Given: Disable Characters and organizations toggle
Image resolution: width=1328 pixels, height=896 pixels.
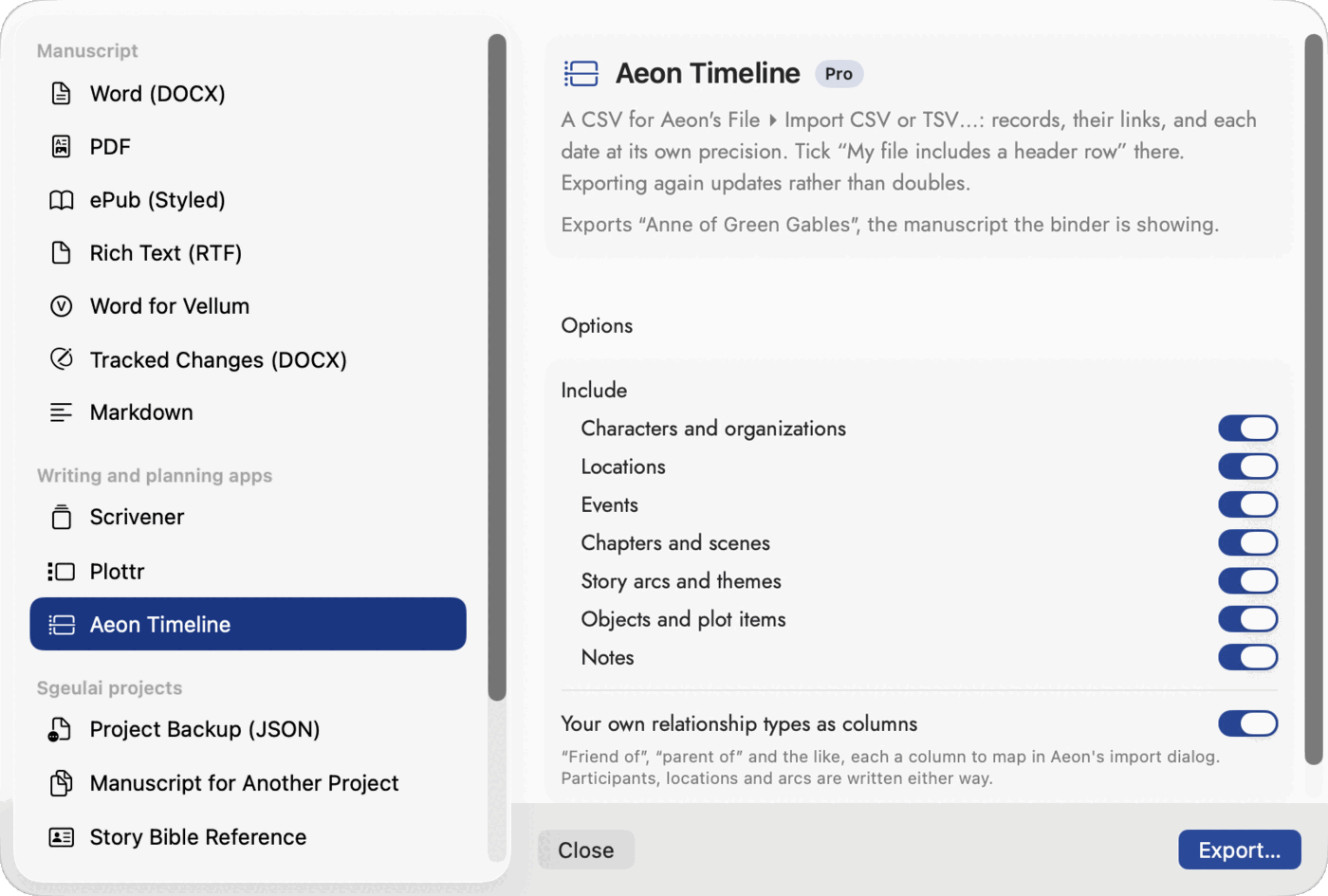Looking at the screenshot, I should click(x=1248, y=429).
